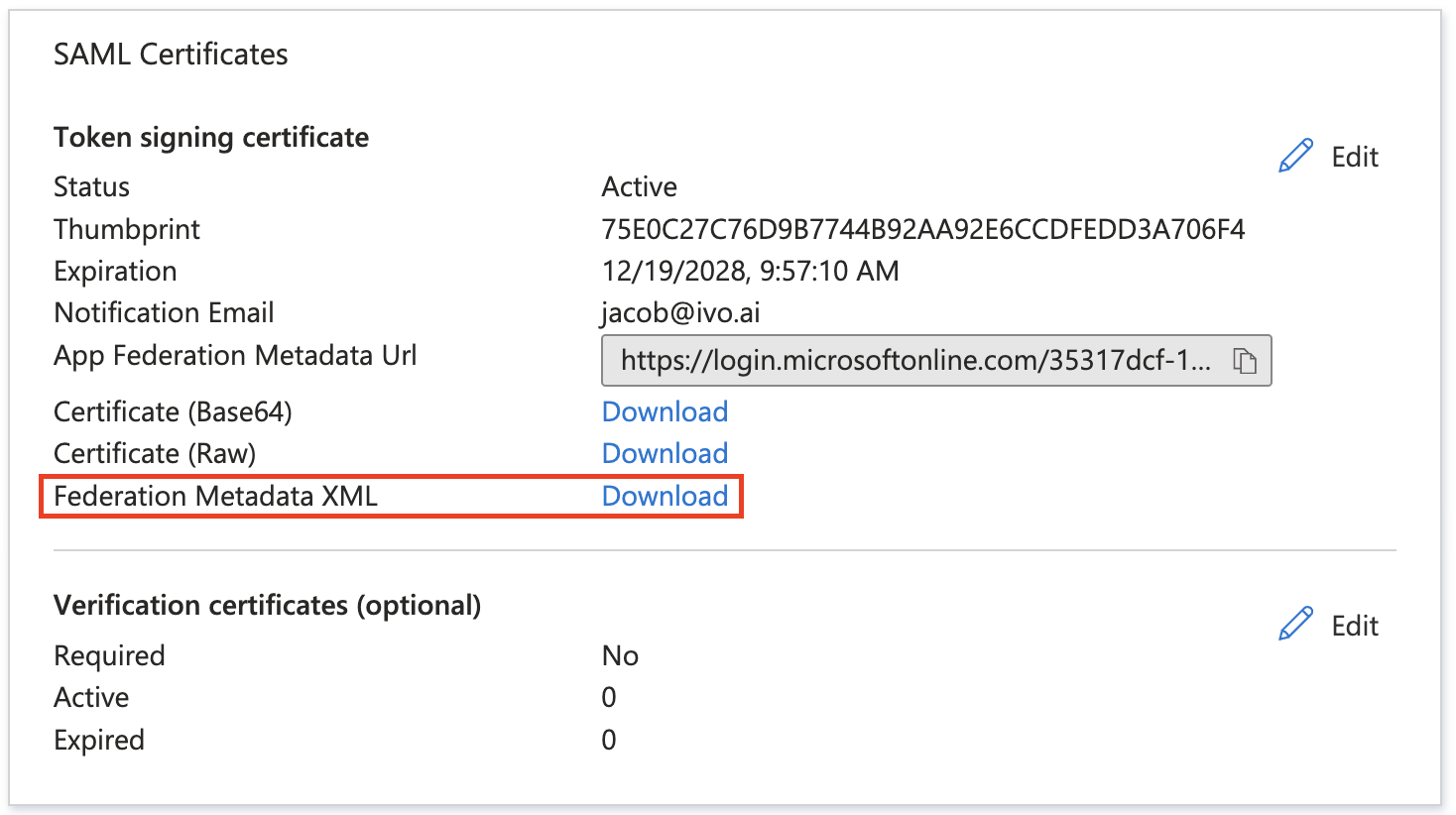This screenshot has height=815, width=1456.
Task: Click Edit beside Verification certificates
Action: (1354, 626)
